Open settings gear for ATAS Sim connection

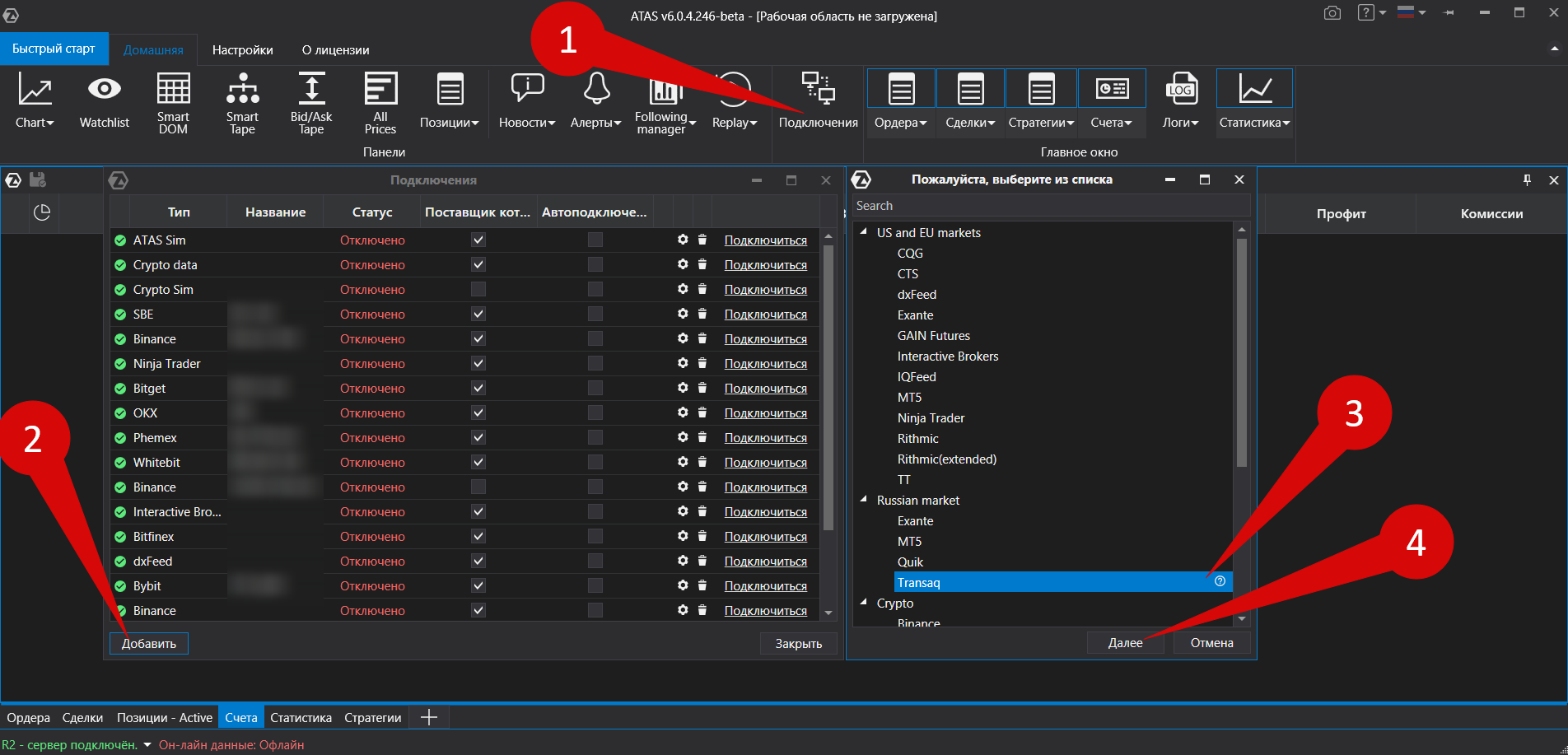pos(683,240)
